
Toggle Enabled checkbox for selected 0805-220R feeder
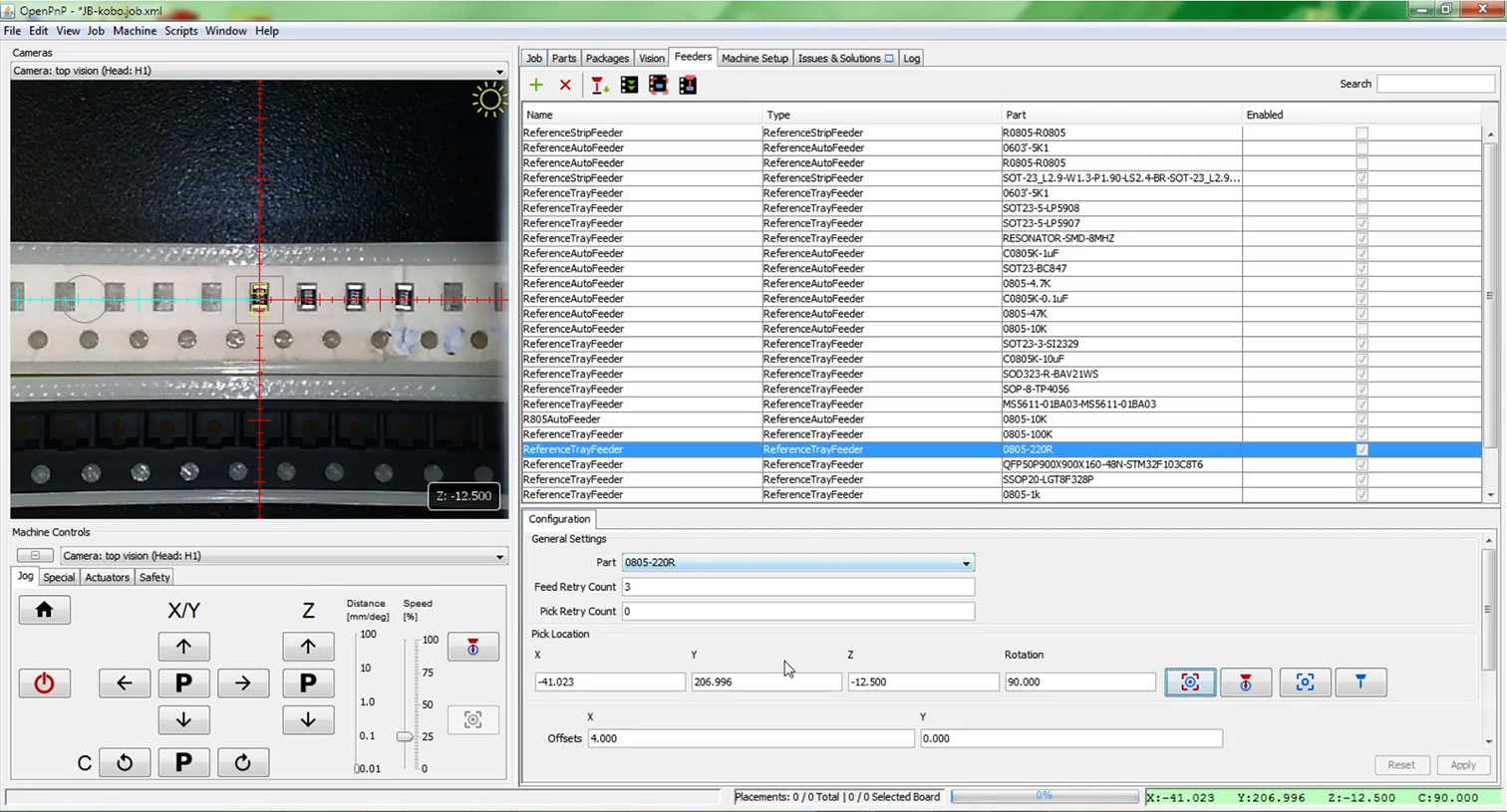point(1361,449)
